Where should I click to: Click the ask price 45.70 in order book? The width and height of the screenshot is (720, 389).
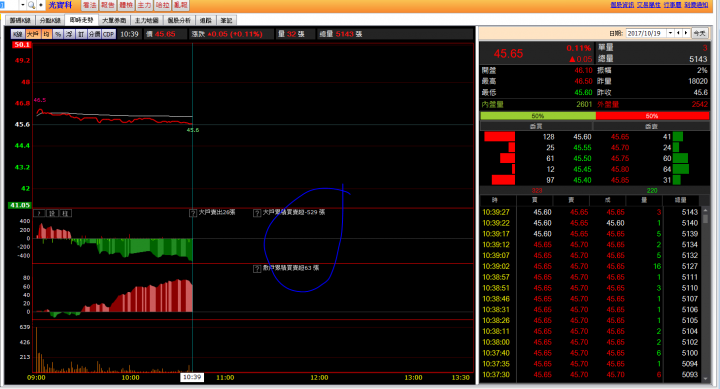point(620,148)
